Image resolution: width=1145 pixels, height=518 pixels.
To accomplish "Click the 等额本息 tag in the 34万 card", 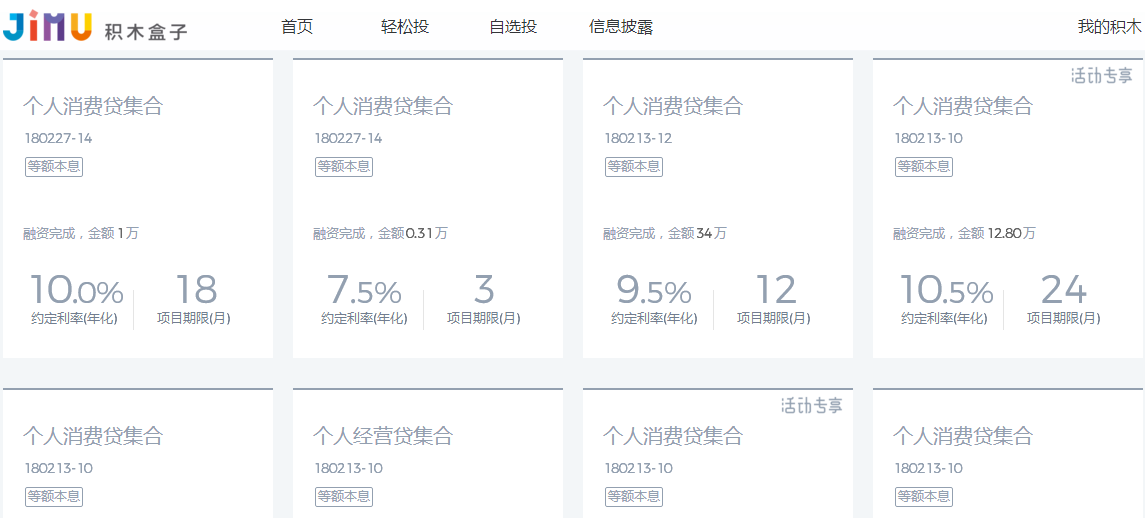I will point(634,167).
